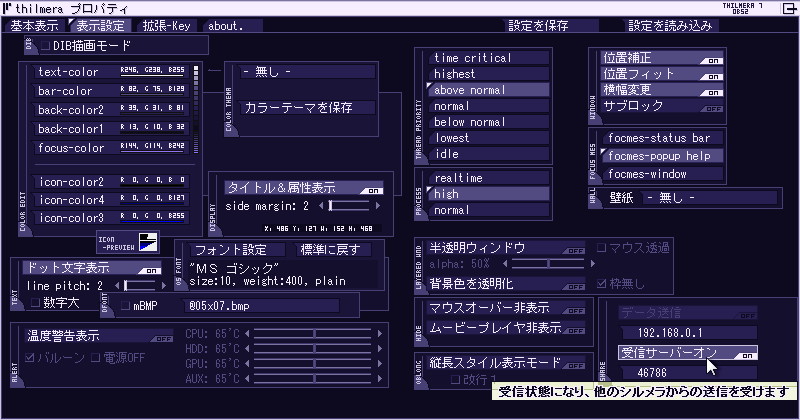
Task: Toggle the 位置補正 switch
Action: tap(662, 58)
